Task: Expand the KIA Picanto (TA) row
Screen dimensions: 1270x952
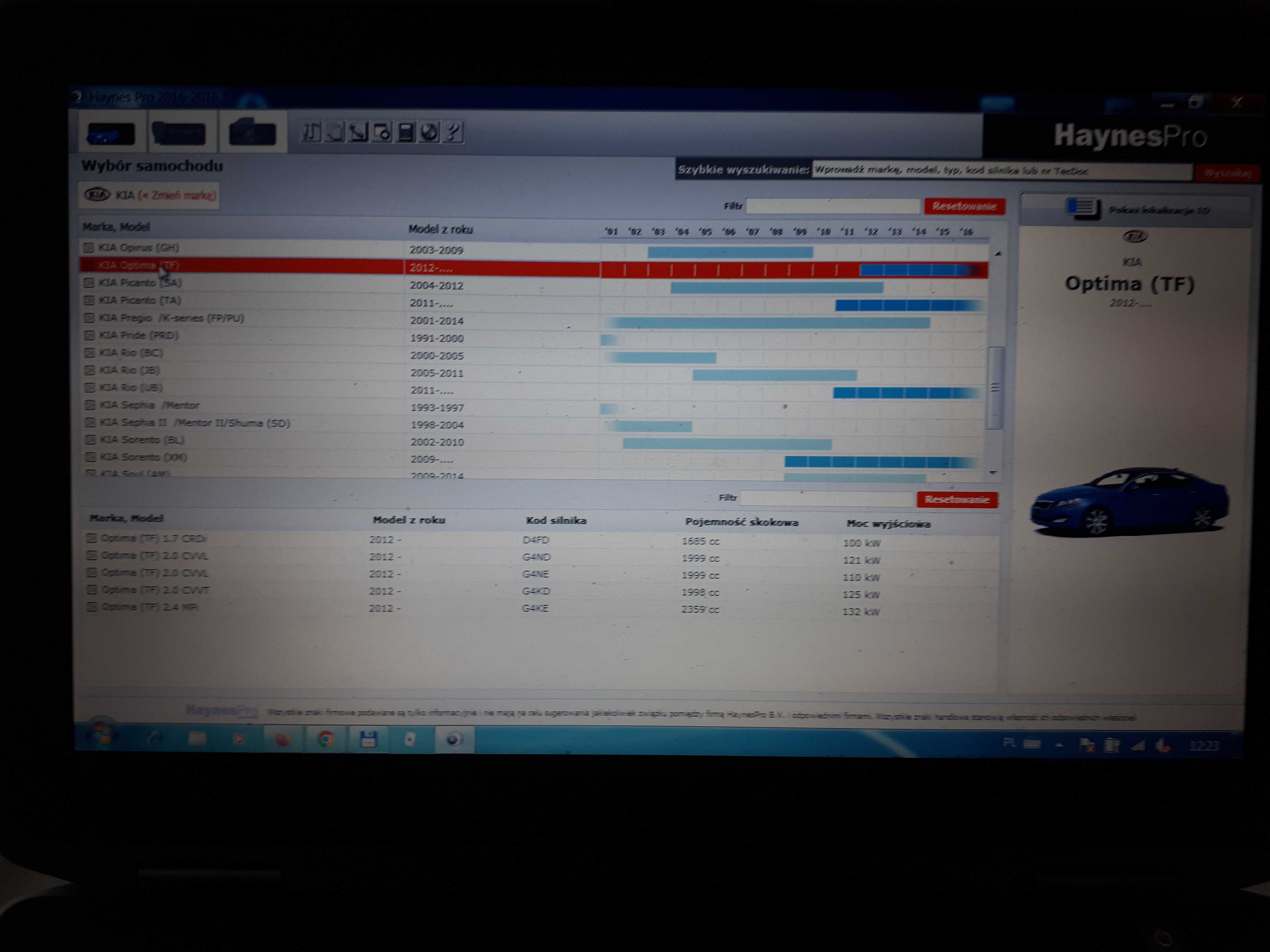Action: pyautogui.click(x=89, y=300)
